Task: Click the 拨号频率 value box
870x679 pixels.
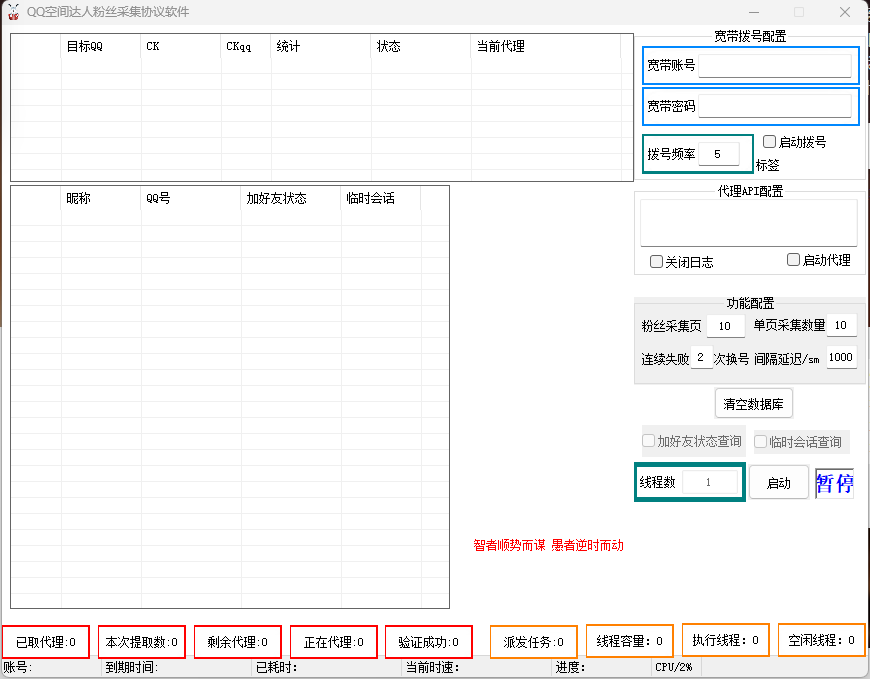Action: click(x=718, y=154)
